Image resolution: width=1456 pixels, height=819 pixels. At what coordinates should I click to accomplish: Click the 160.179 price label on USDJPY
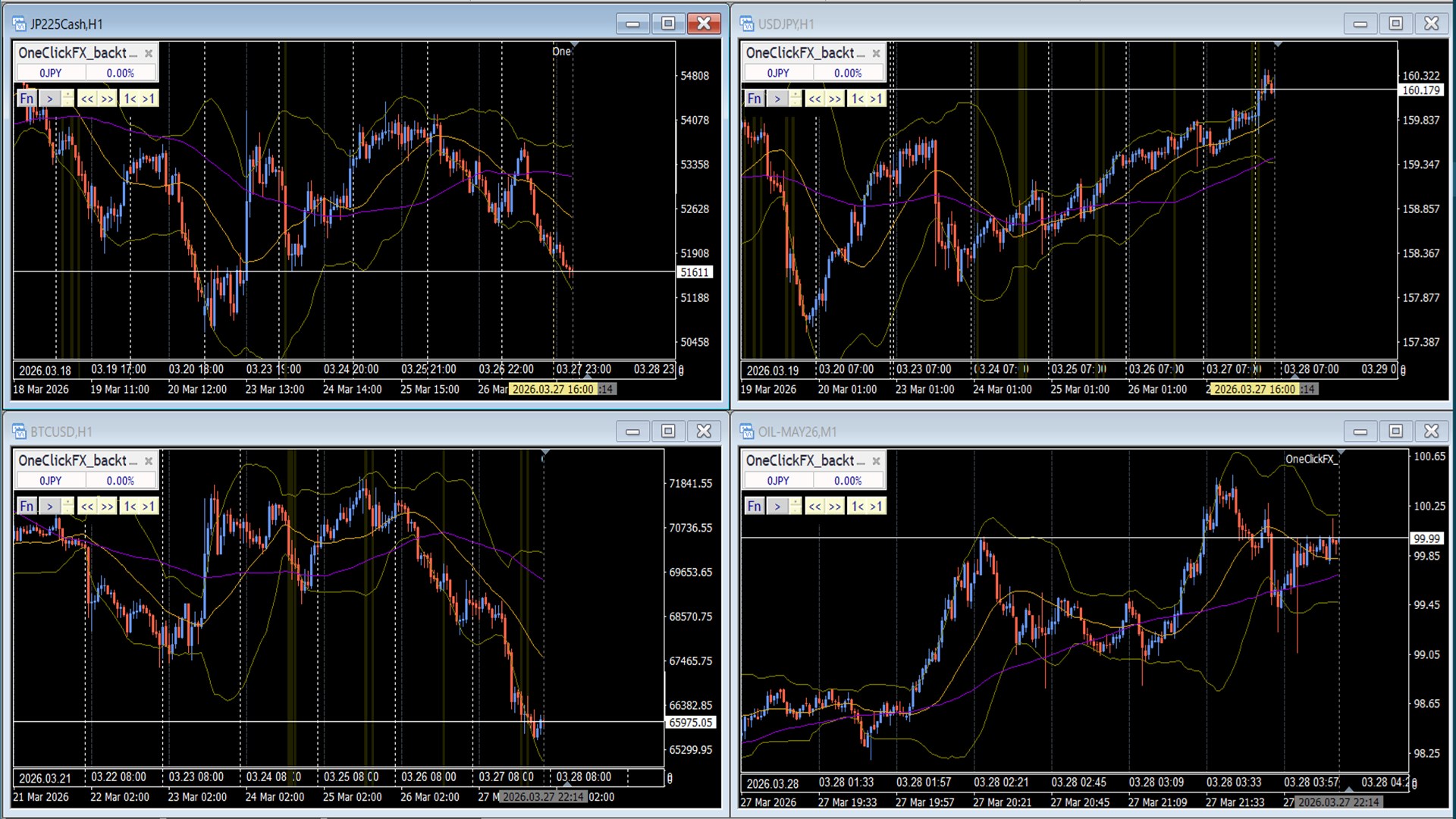tap(1420, 90)
